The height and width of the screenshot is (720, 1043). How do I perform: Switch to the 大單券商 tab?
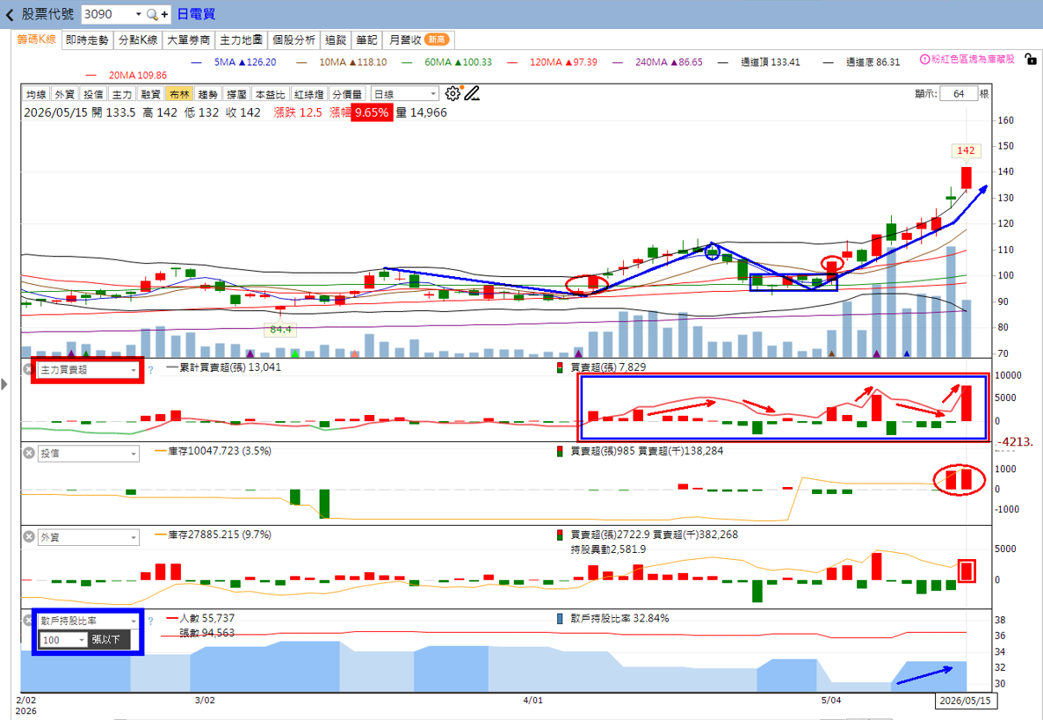pyautogui.click(x=188, y=40)
